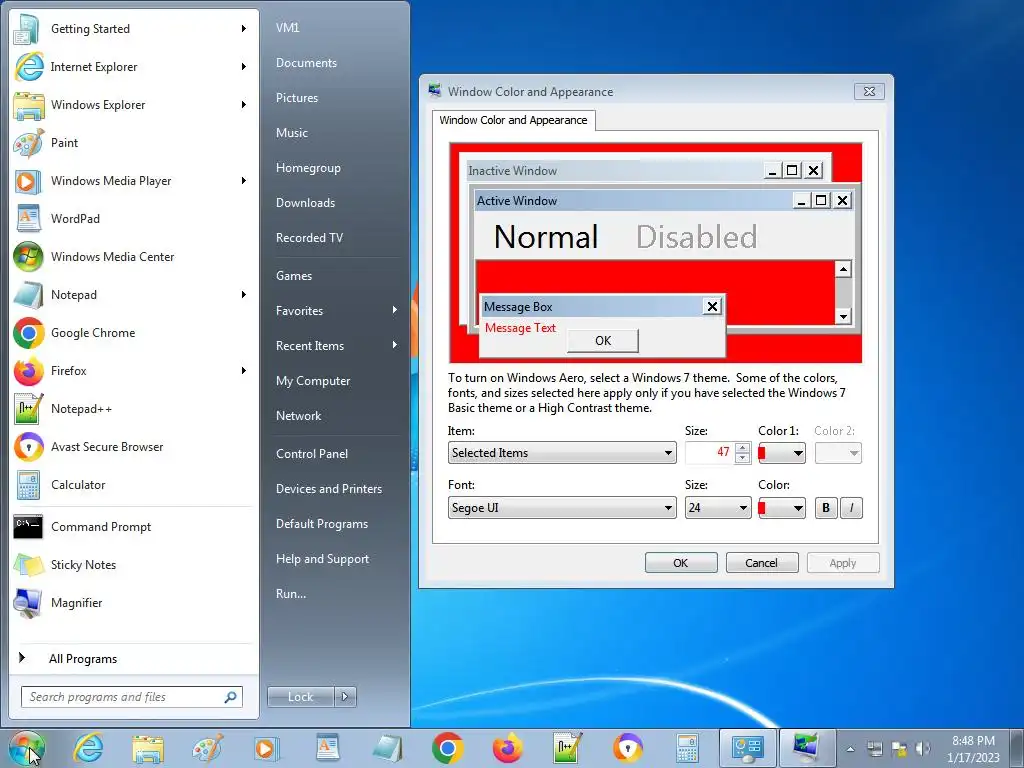Click Avast Secure Browser taskbar icon
Viewport: 1024px width, 768px height.
click(x=627, y=748)
